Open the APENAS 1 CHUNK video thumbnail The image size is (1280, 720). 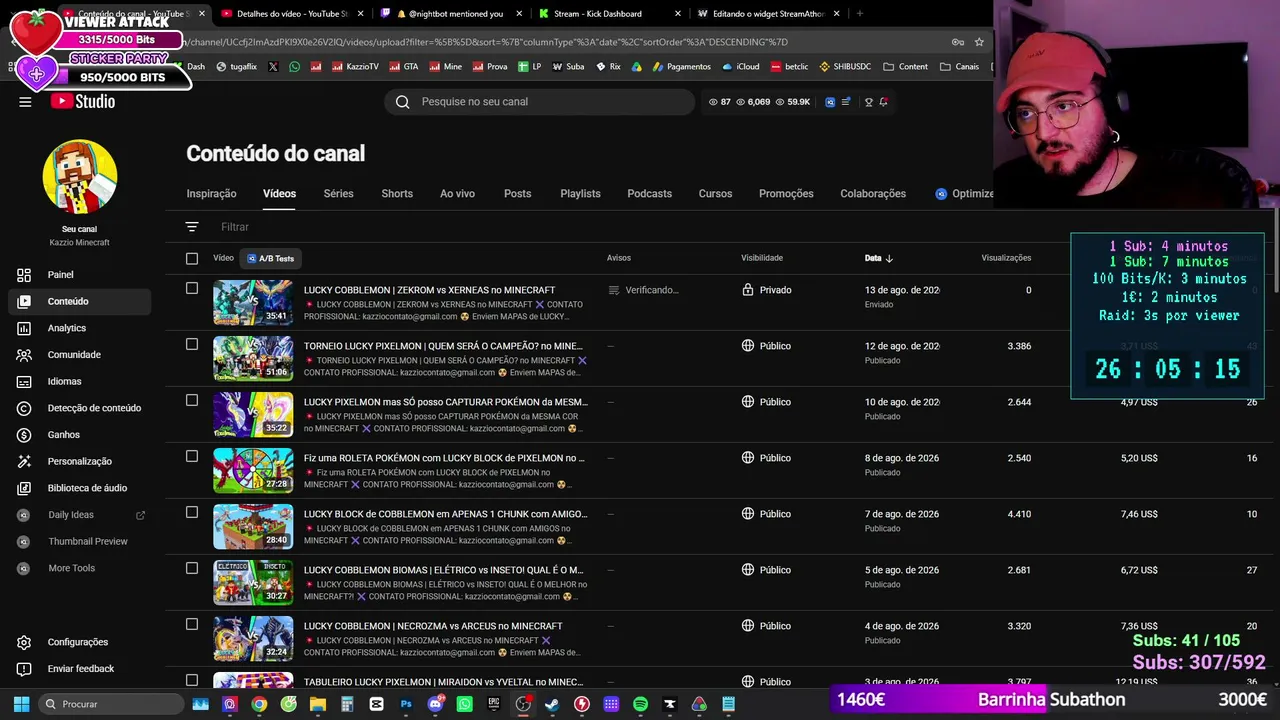pos(252,527)
